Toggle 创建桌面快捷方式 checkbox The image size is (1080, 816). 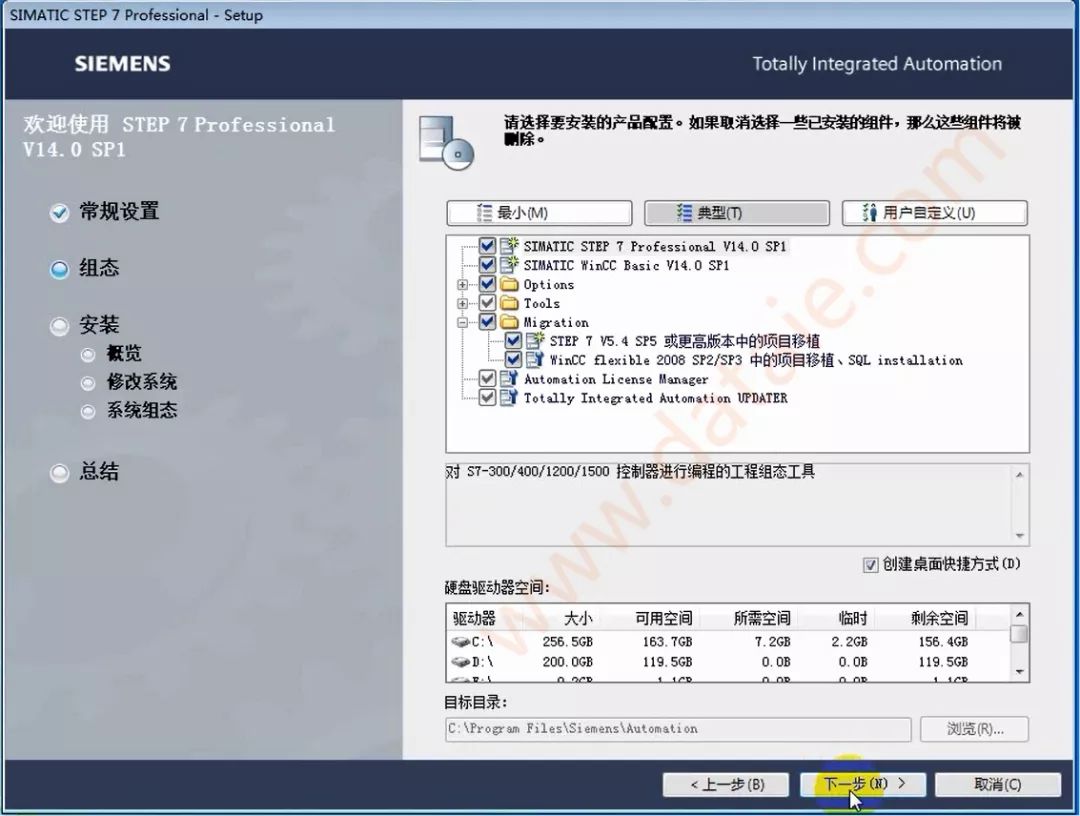(871, 565)
